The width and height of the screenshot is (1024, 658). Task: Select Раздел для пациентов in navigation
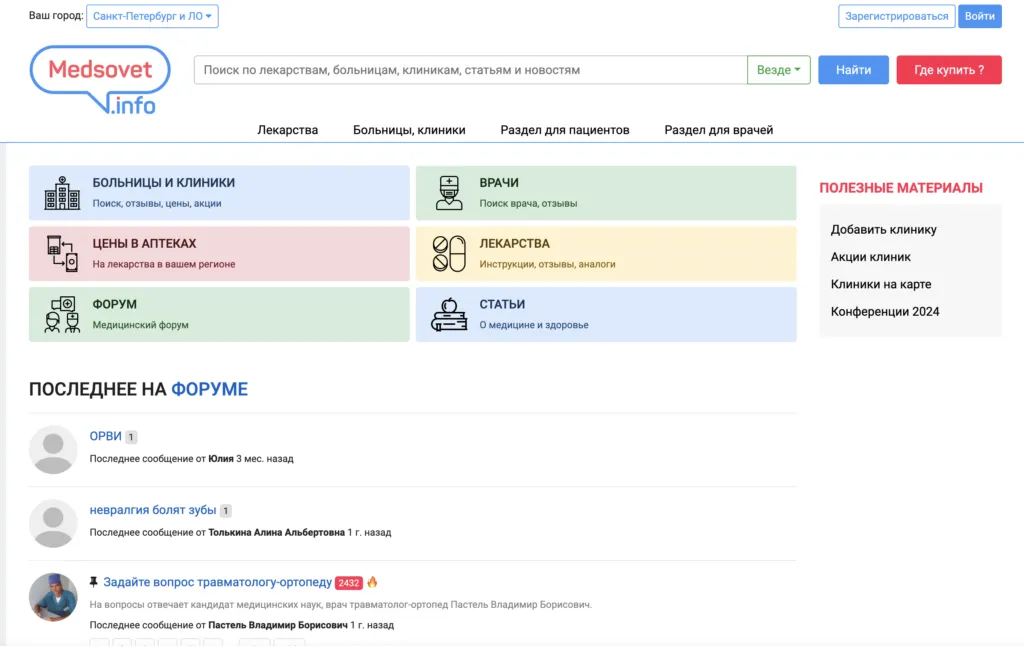(564, 130)
